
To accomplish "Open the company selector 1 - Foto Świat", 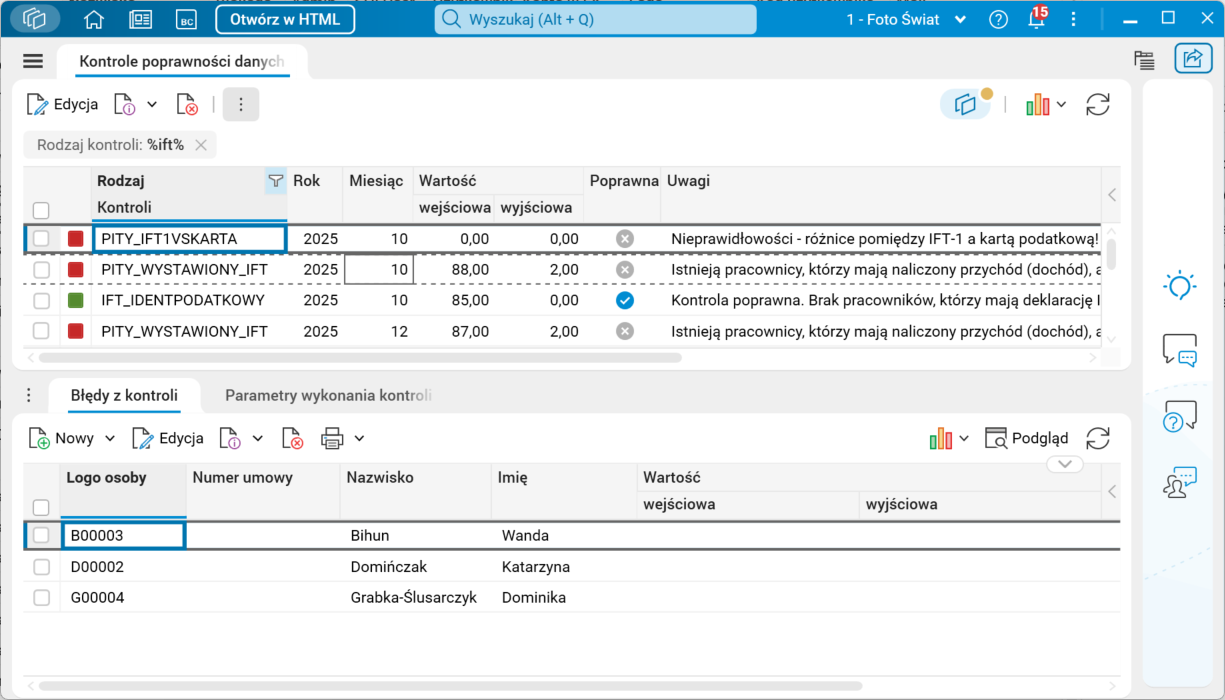I will [x=906, y=20].
